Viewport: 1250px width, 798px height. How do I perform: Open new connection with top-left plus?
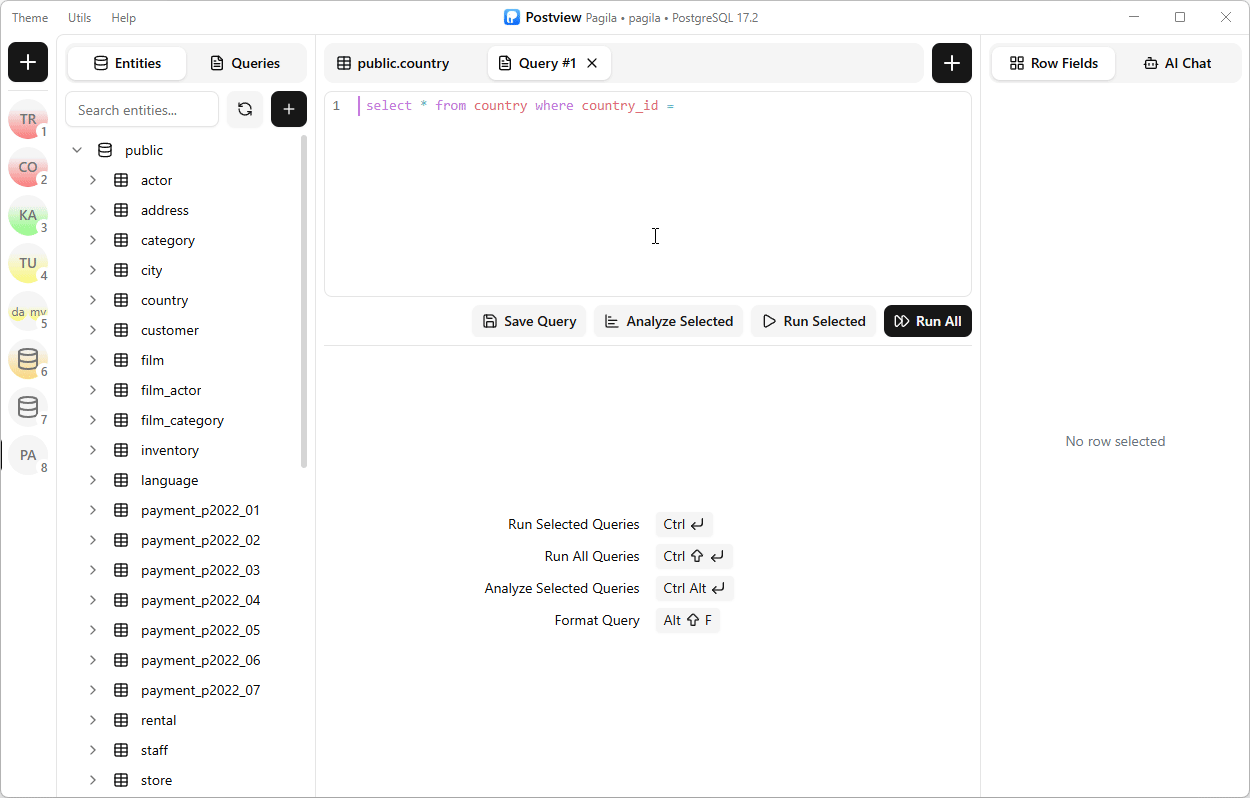28,62
